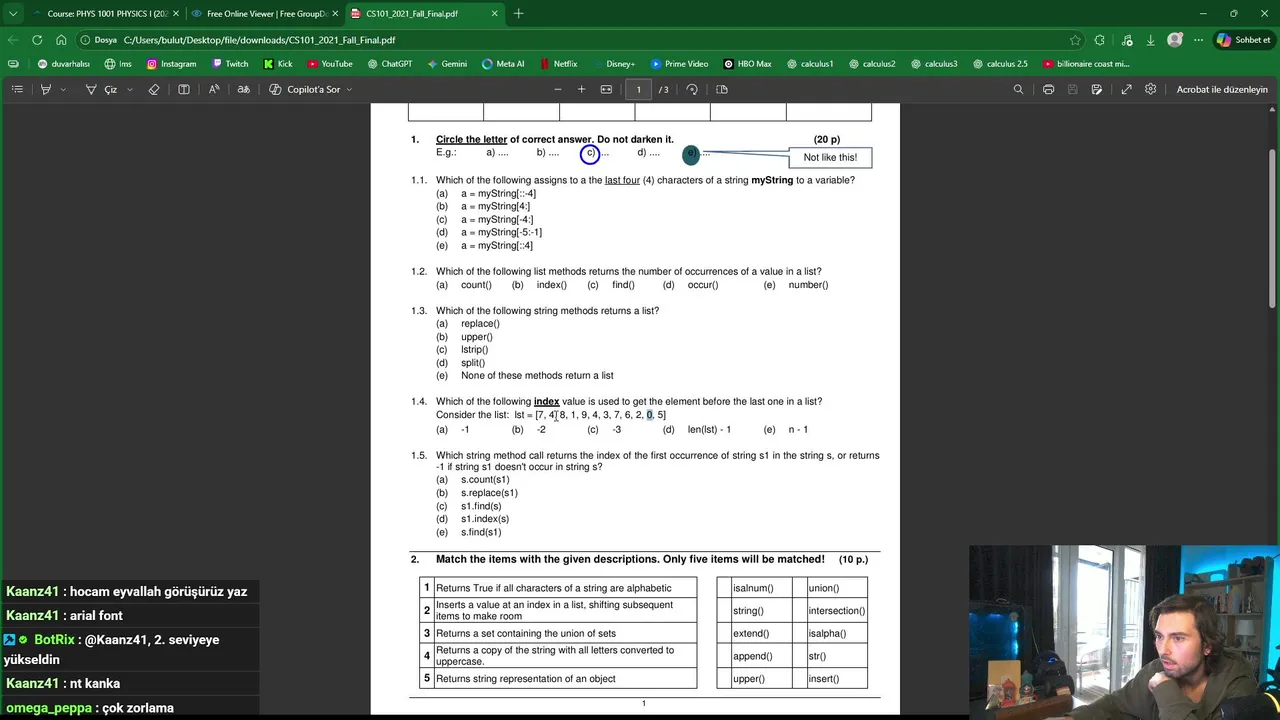Open the Twitch bookmark
Screen dimensions: 1280x720
(230, 64)
